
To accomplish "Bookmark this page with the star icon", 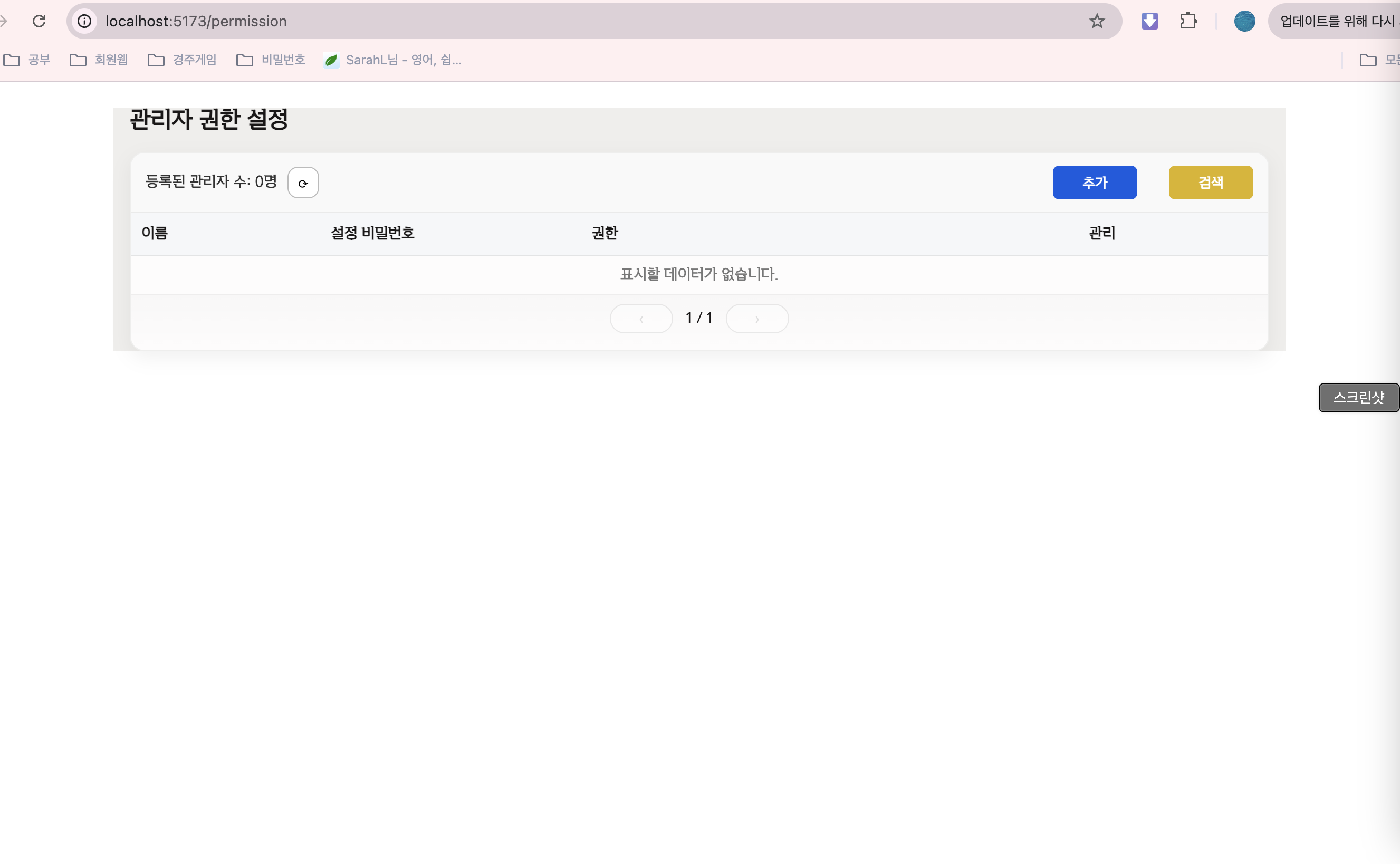I will tap(1097, 21).
